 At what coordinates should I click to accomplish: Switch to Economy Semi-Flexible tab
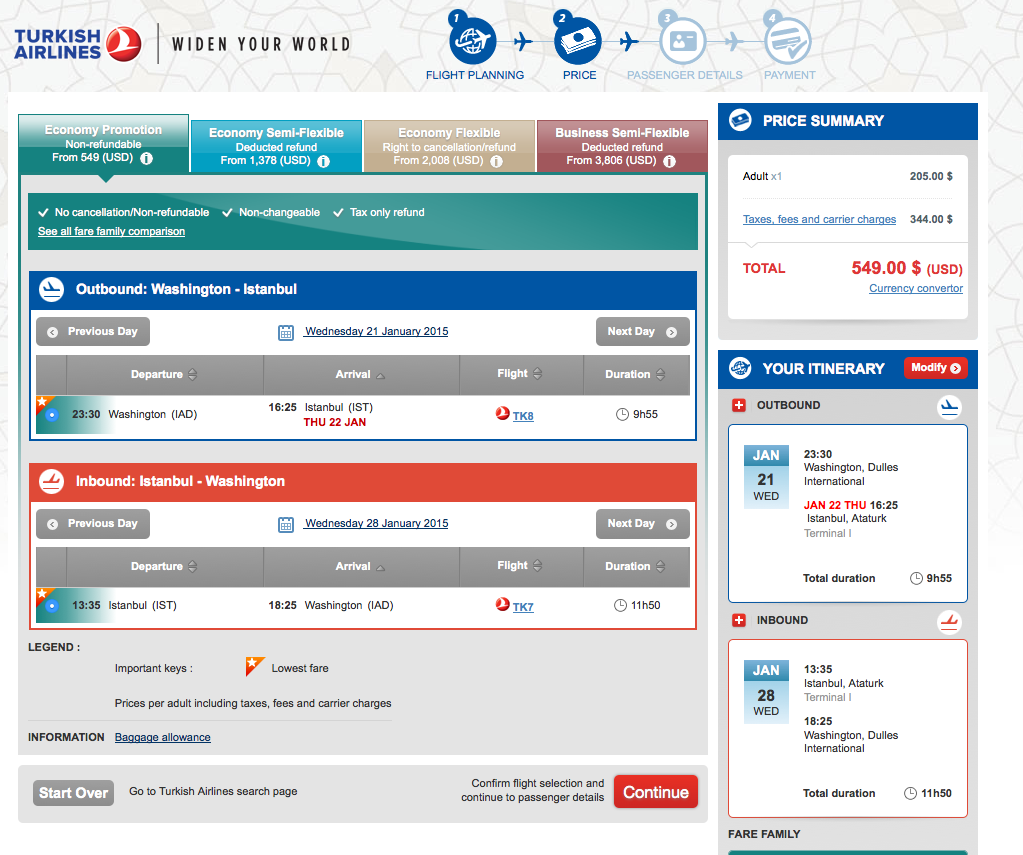276,146
